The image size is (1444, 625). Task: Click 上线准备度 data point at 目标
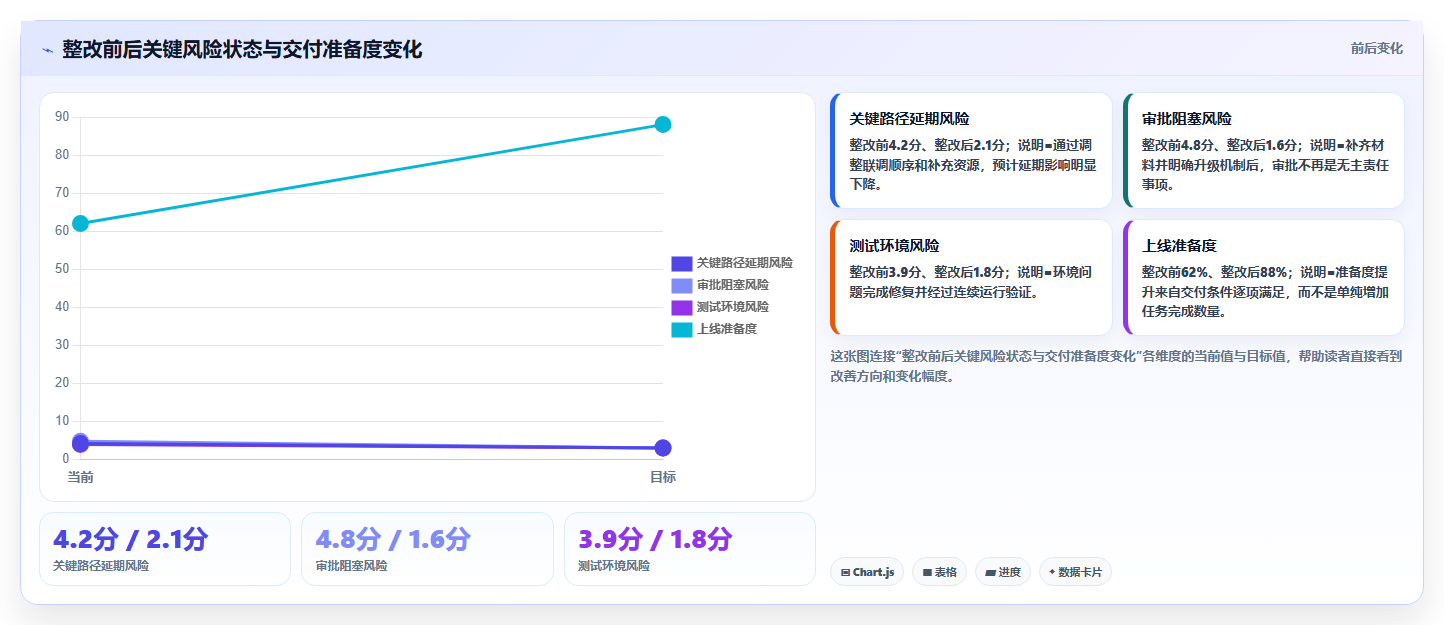pyautogui.click(x=663, y=124)
